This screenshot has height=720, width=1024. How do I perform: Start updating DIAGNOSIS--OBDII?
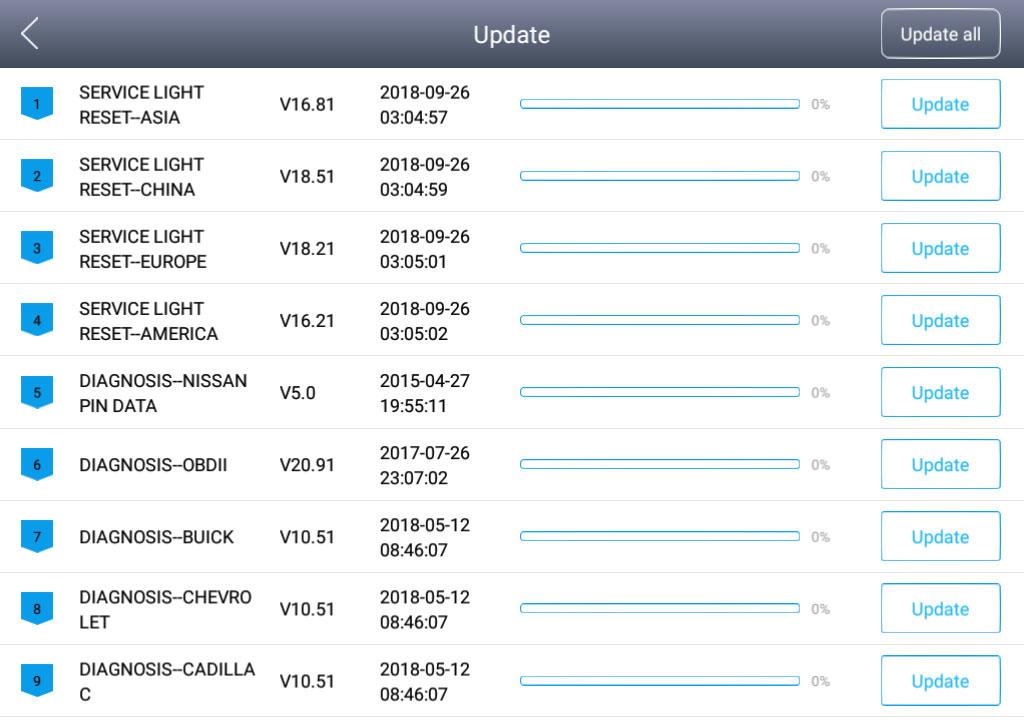point(940,464)
